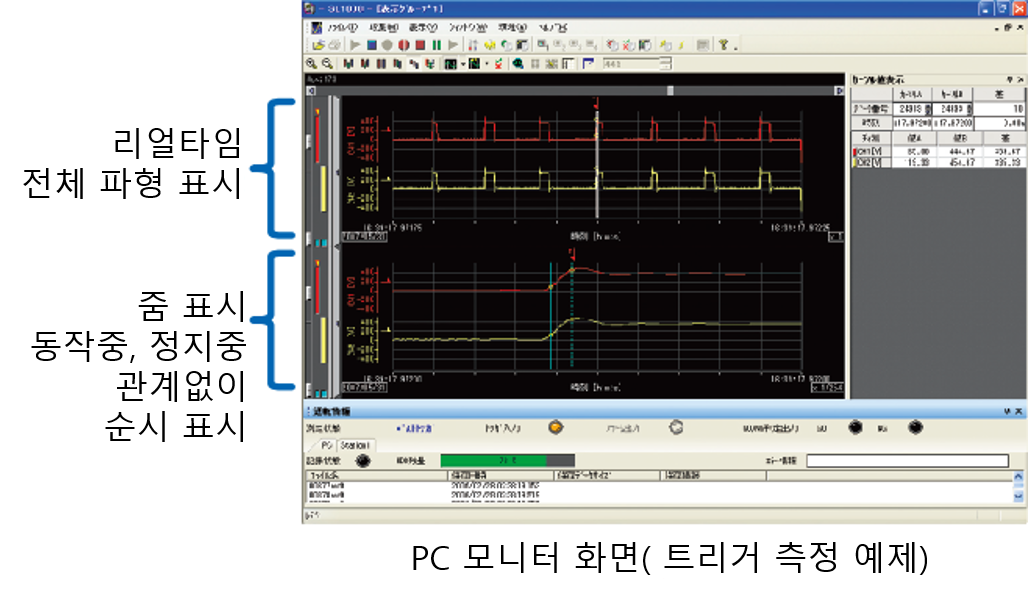The image size is (1028, 598).
Task: Click the first black waveform display icon
Action: coord(450,64)
